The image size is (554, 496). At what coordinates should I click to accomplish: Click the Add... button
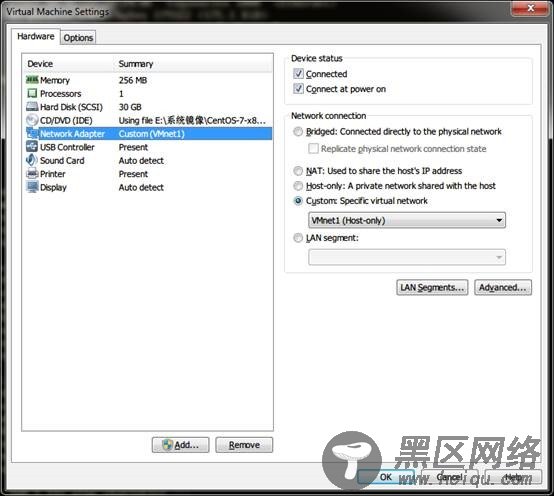tap(181, 445)
